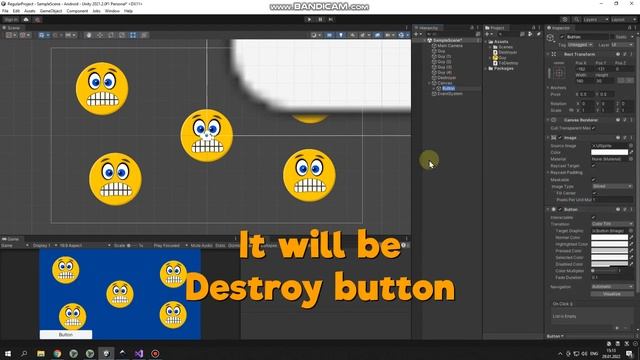Open the Tag dropdown in Inspector
640x360 pixels.
pos(580,44)
